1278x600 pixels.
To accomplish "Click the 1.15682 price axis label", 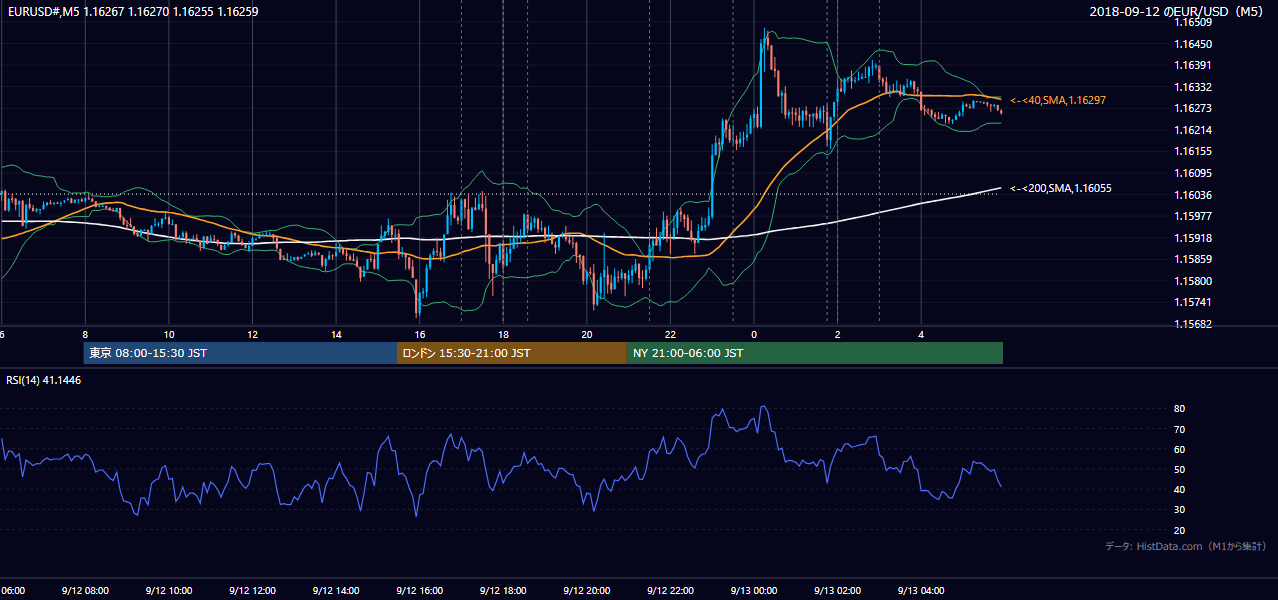I will click(1193, 324).
